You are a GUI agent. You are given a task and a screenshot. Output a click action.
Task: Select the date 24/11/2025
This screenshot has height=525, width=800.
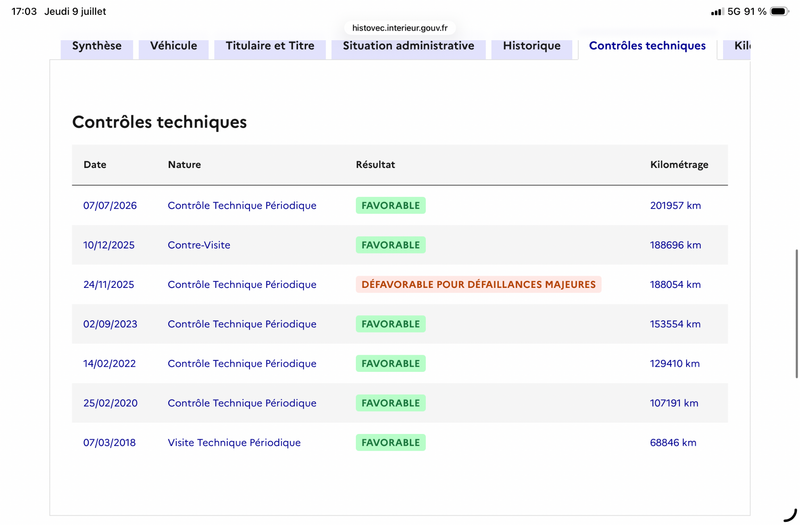pos(109,285)
